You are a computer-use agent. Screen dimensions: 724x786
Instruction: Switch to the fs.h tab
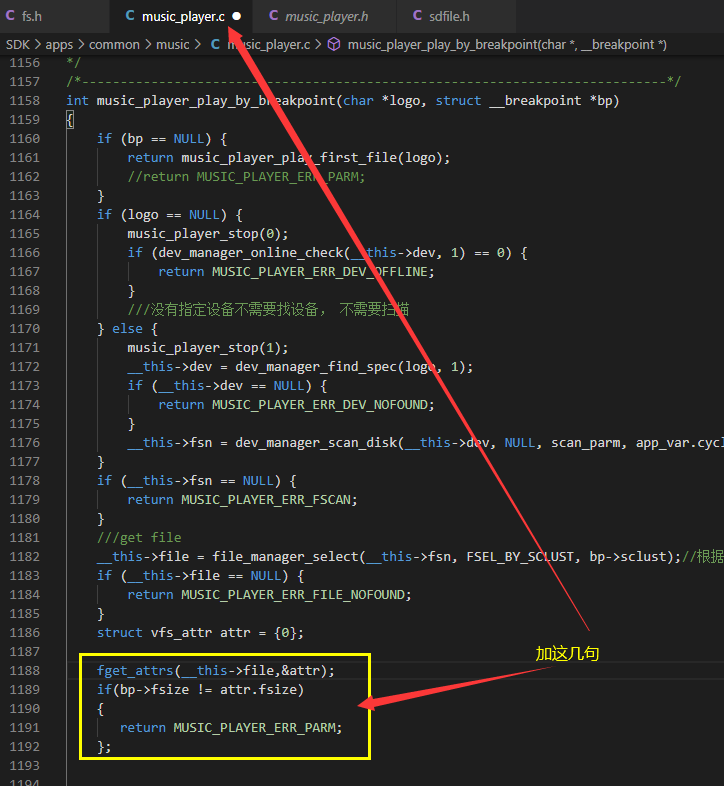tap(31, 17)
